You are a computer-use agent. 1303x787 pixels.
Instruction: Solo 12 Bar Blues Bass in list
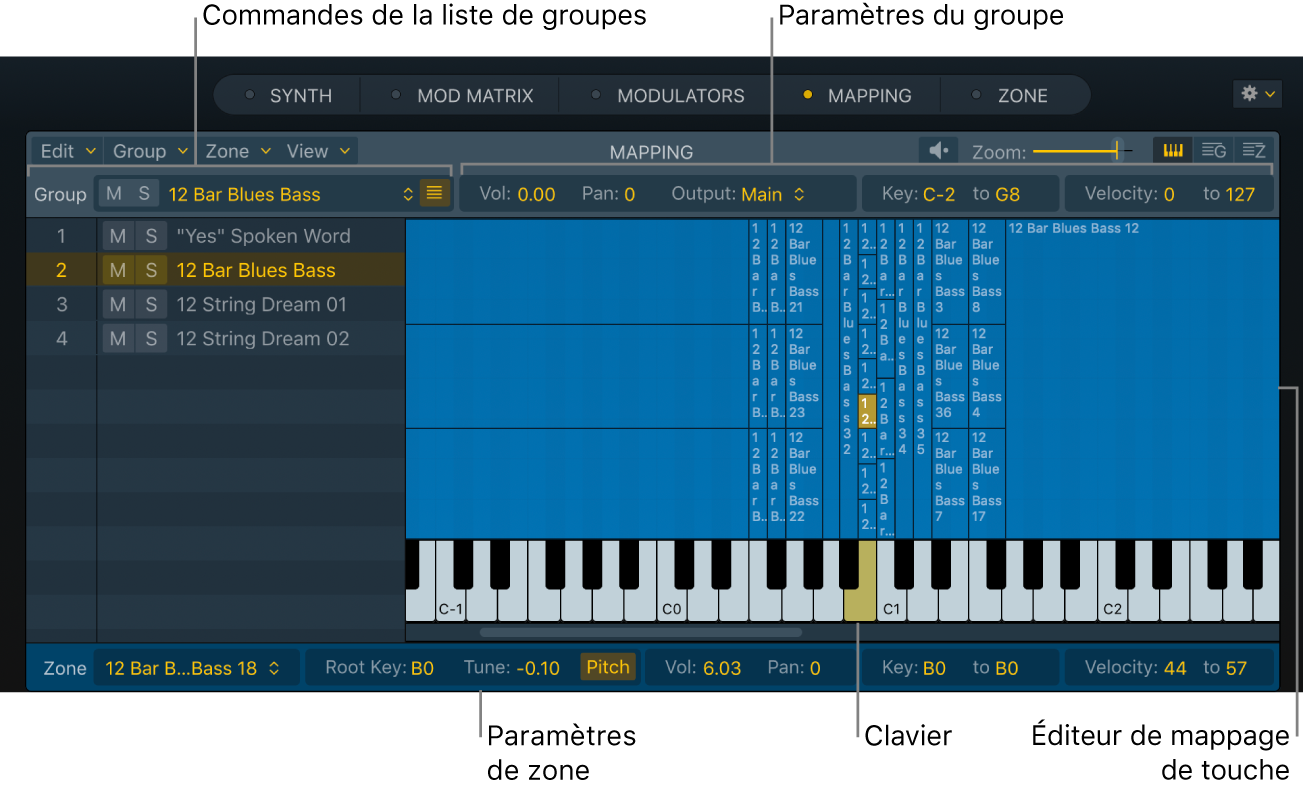pos(150,270)
